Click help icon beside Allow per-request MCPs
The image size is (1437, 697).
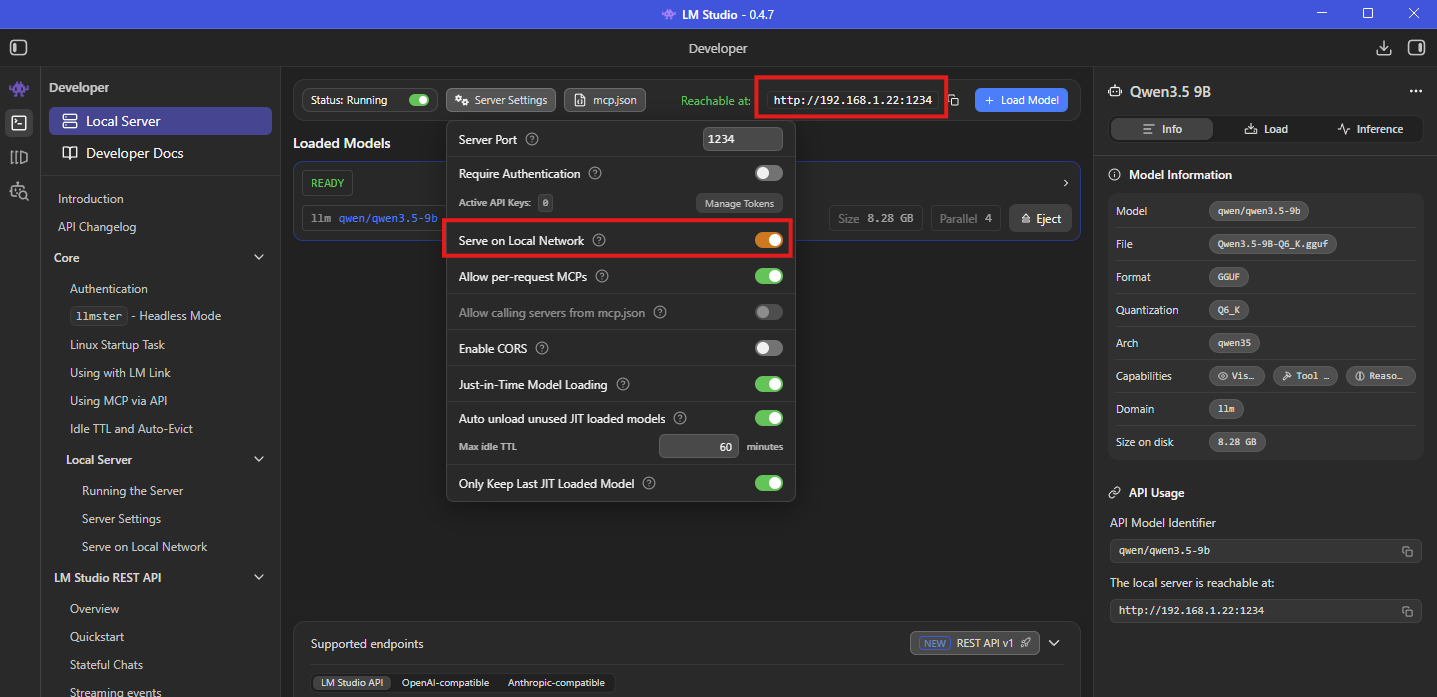click(602, 277)
